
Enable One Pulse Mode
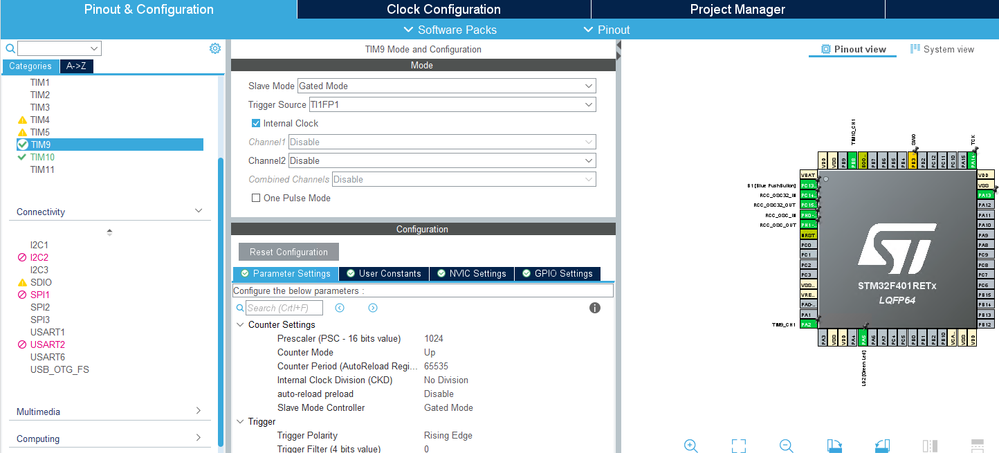[256, 198]
